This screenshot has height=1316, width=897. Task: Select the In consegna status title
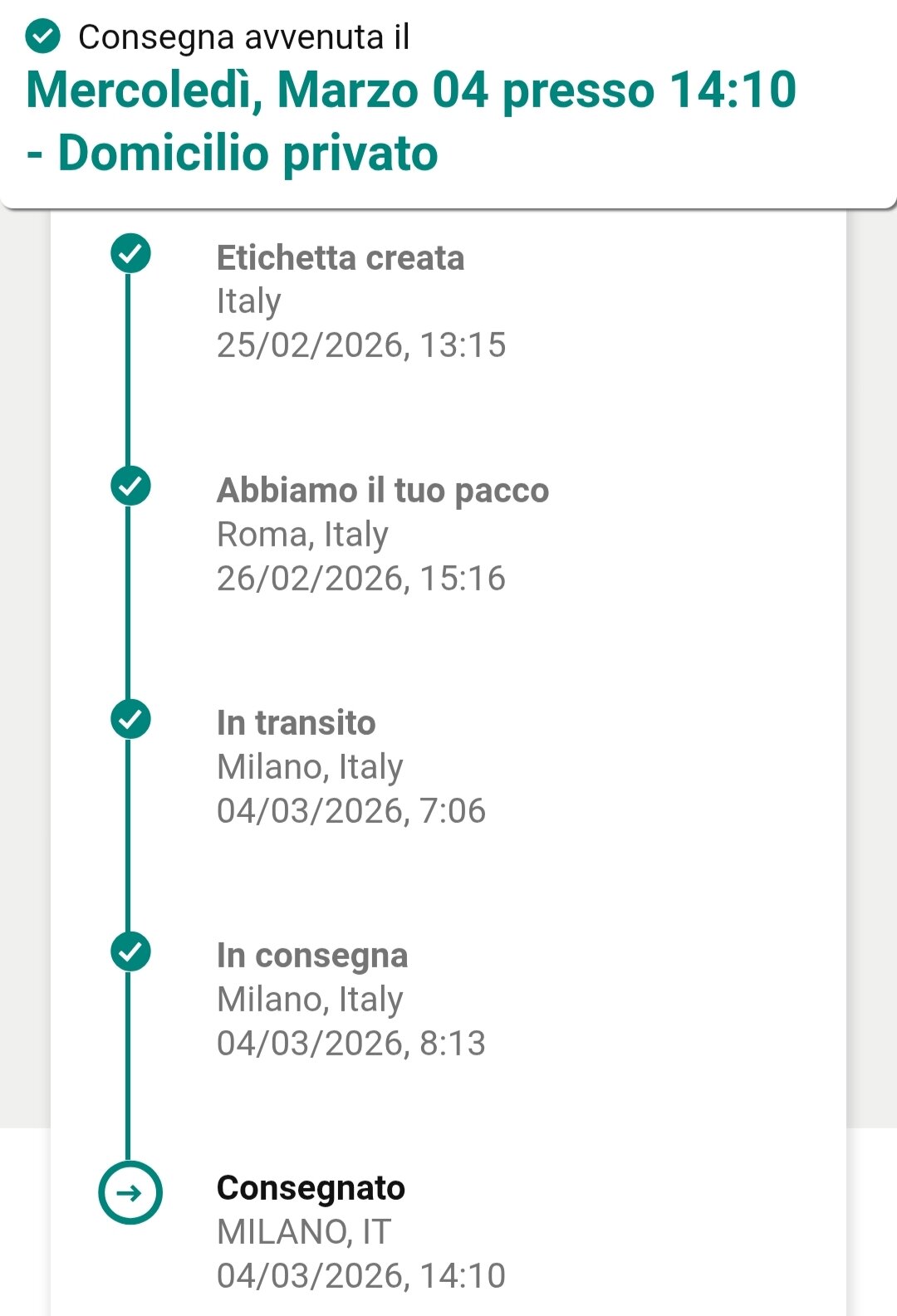pyautogui.click(x=312, y=956)
